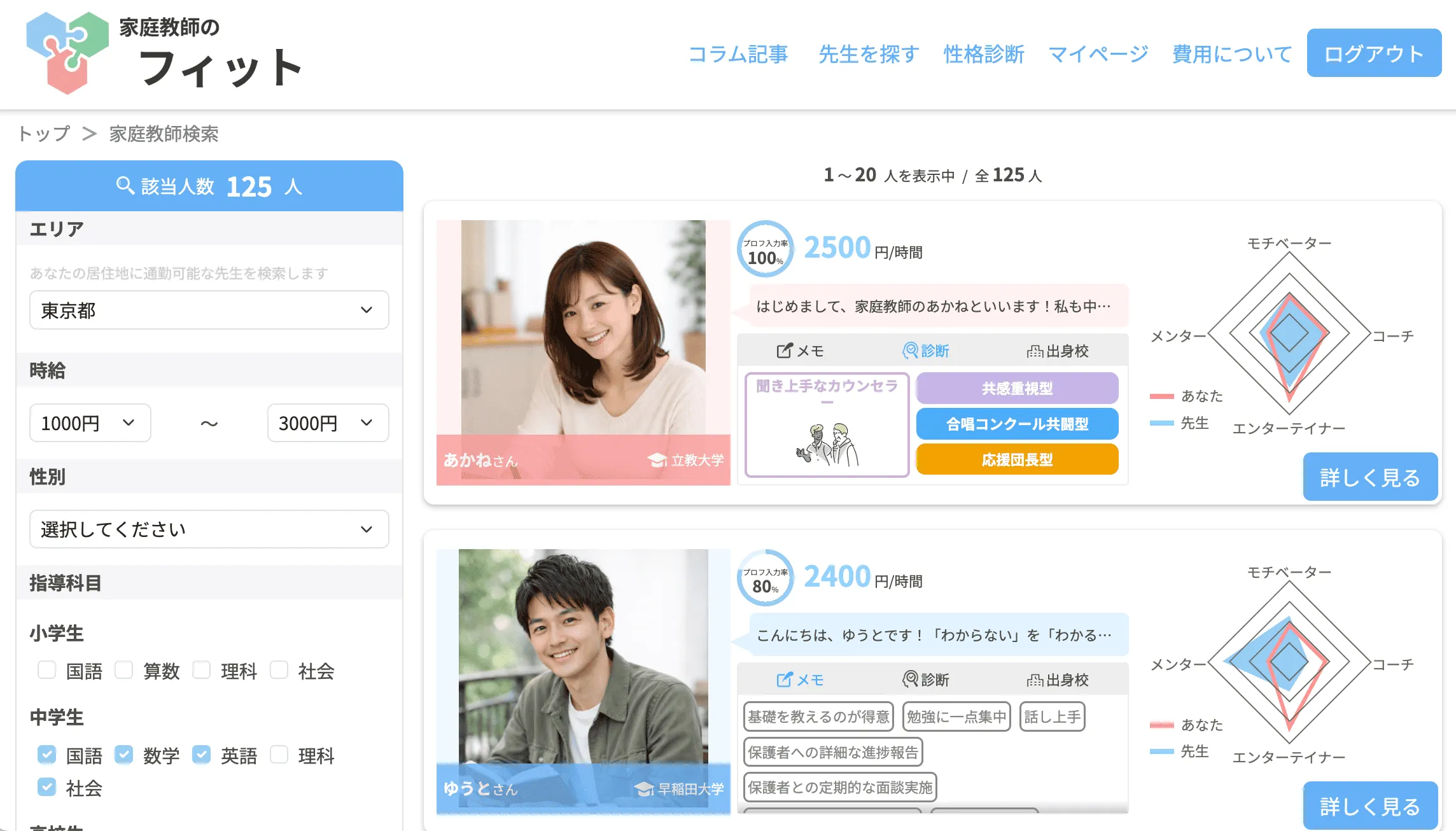Check 算数 under 小学生 subjects
This screenshot has height=831, width=1456.
(124, 670)
